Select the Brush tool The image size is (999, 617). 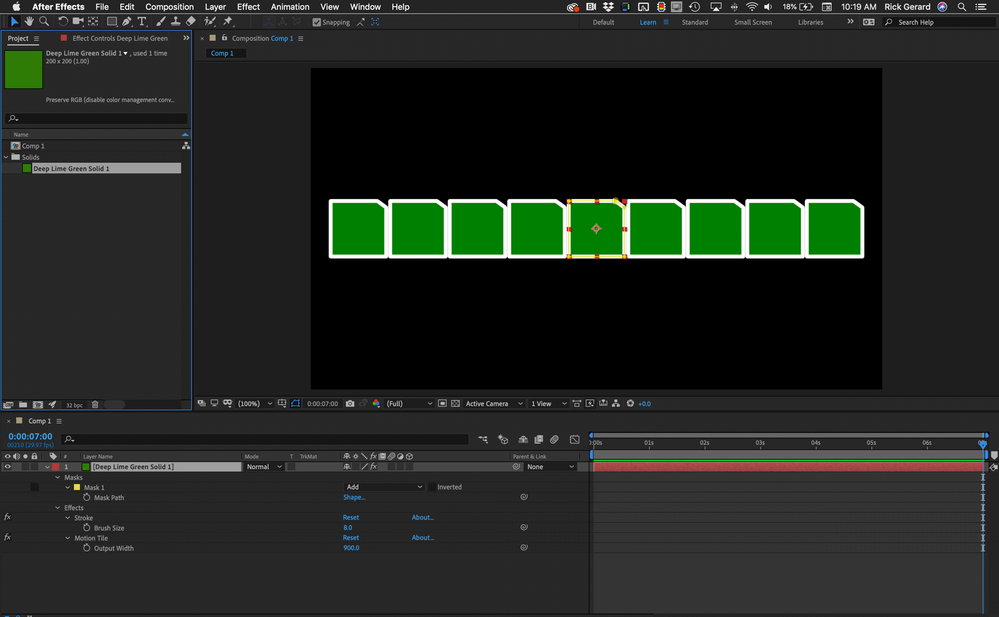click(x=161, y=22)
